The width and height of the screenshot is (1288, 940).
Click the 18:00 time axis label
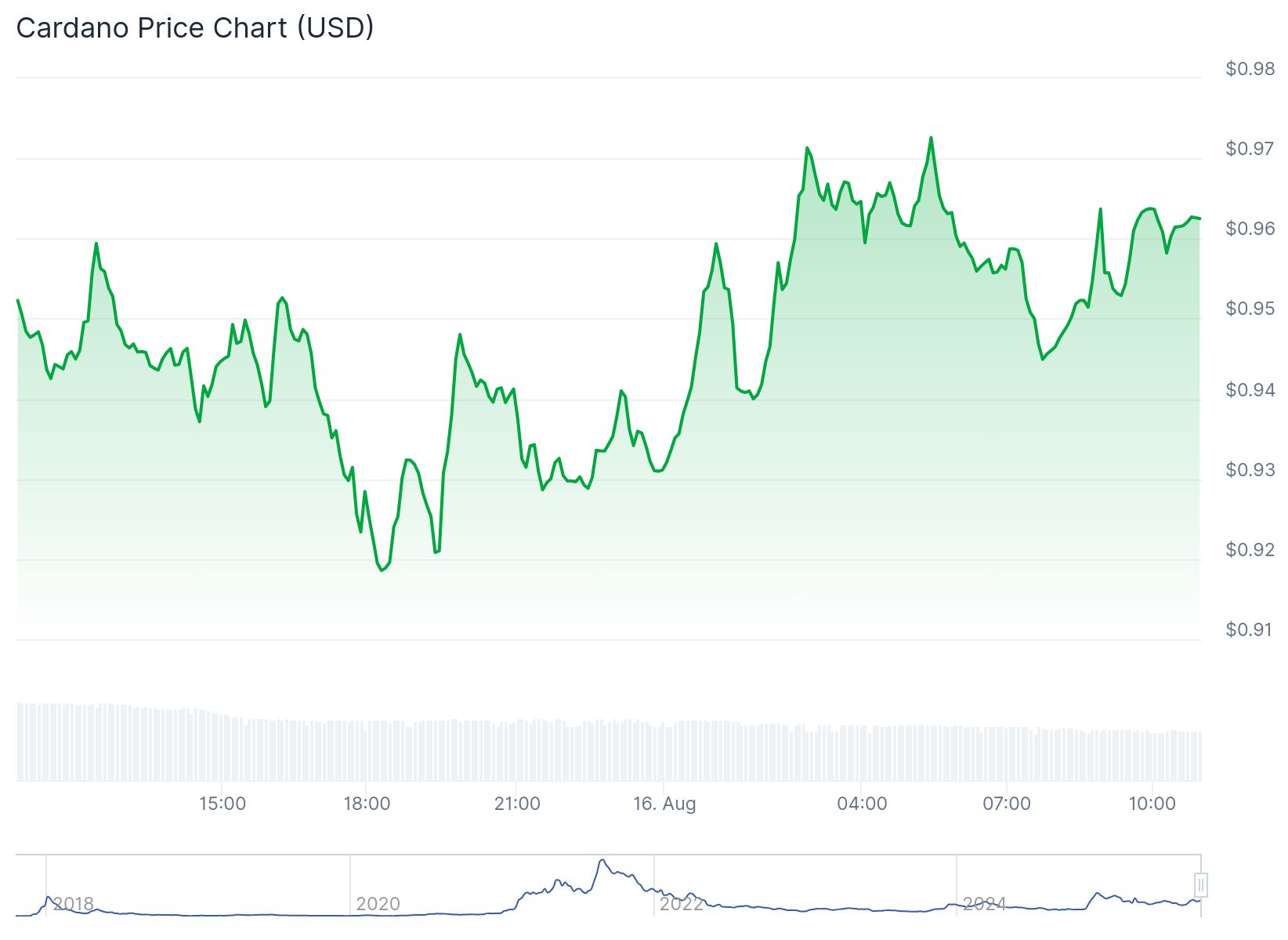pyautogui.click(x=367, y=804)
